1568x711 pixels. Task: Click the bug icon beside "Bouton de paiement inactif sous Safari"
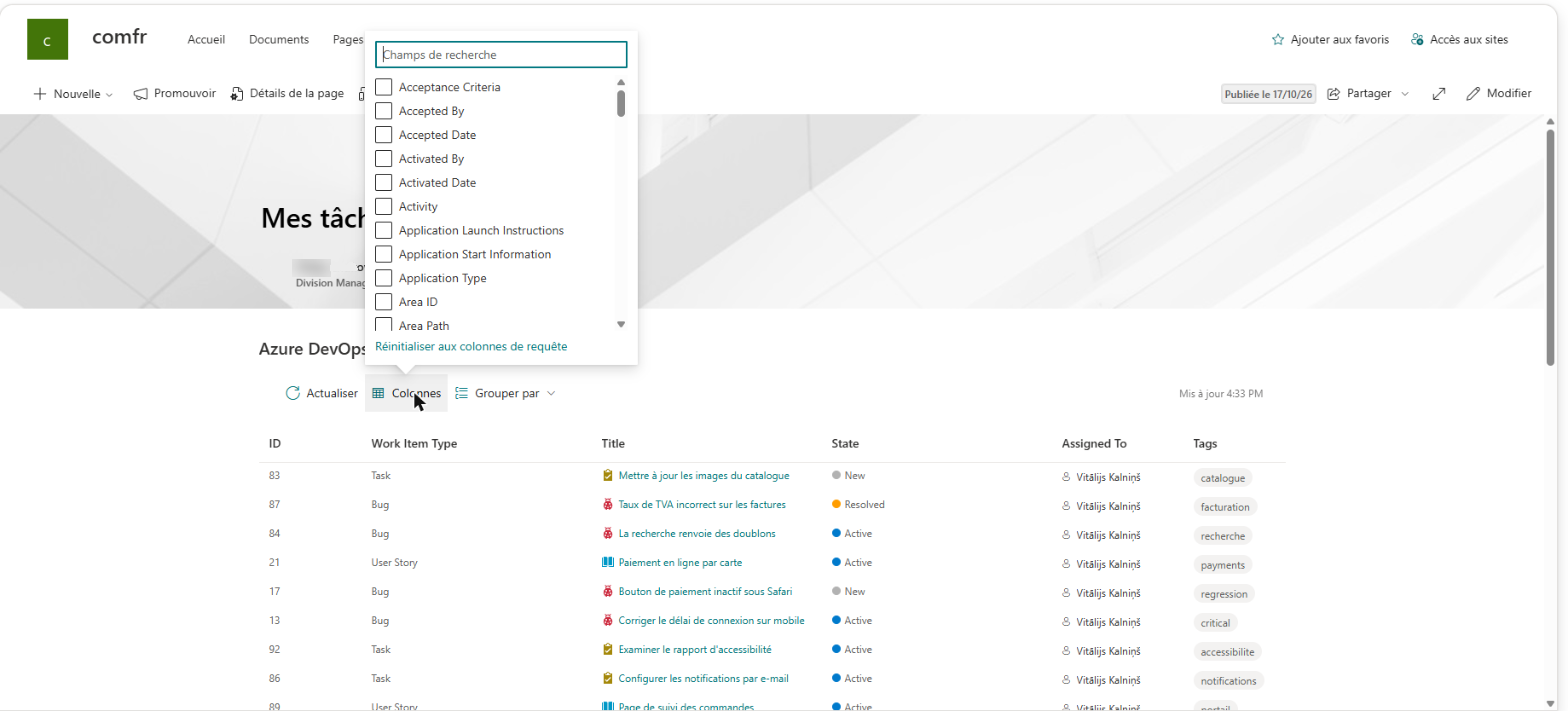(607, 592)
